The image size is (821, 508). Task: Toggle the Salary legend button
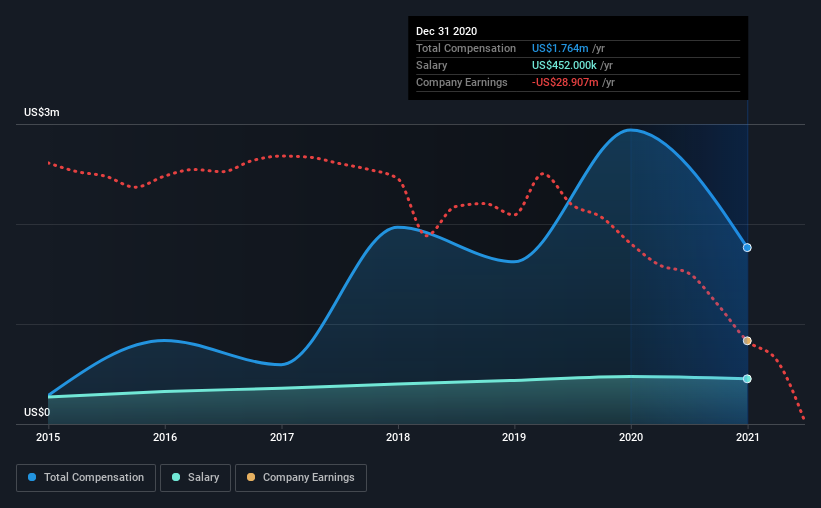(x=195, y=478)
